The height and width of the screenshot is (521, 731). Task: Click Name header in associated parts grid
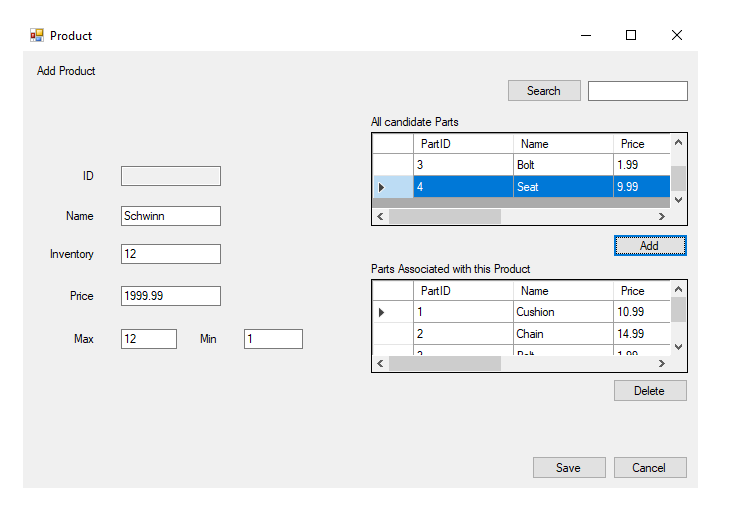(x=563, y=291)
